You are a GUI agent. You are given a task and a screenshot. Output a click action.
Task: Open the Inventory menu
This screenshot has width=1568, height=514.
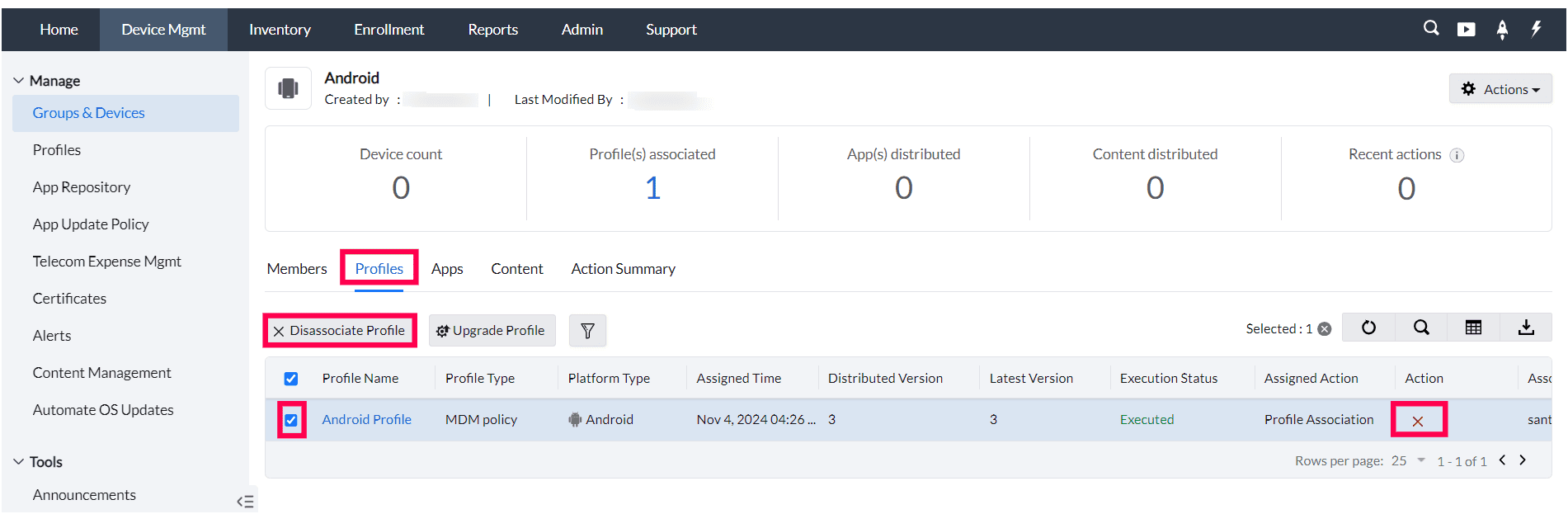pyautogui.click(x=280, y=30)
